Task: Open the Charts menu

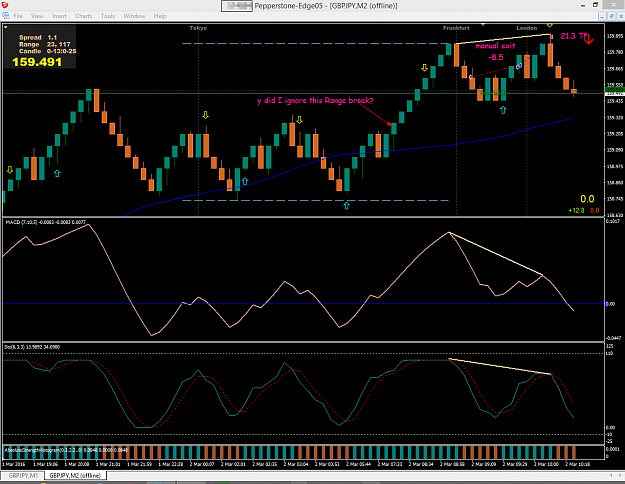Action: 84,16
